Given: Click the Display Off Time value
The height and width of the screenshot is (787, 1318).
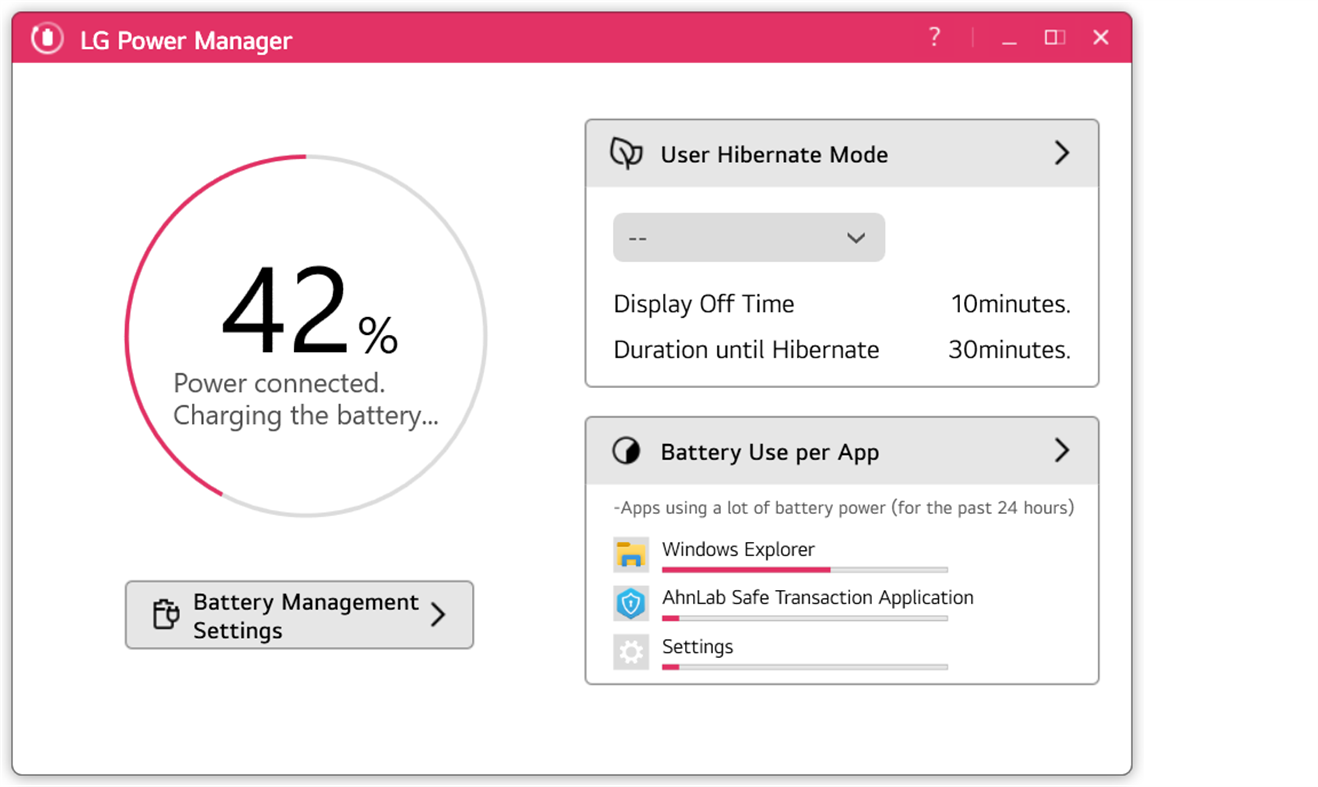Looking at the screenshot, I should [x=1010, y=304].
